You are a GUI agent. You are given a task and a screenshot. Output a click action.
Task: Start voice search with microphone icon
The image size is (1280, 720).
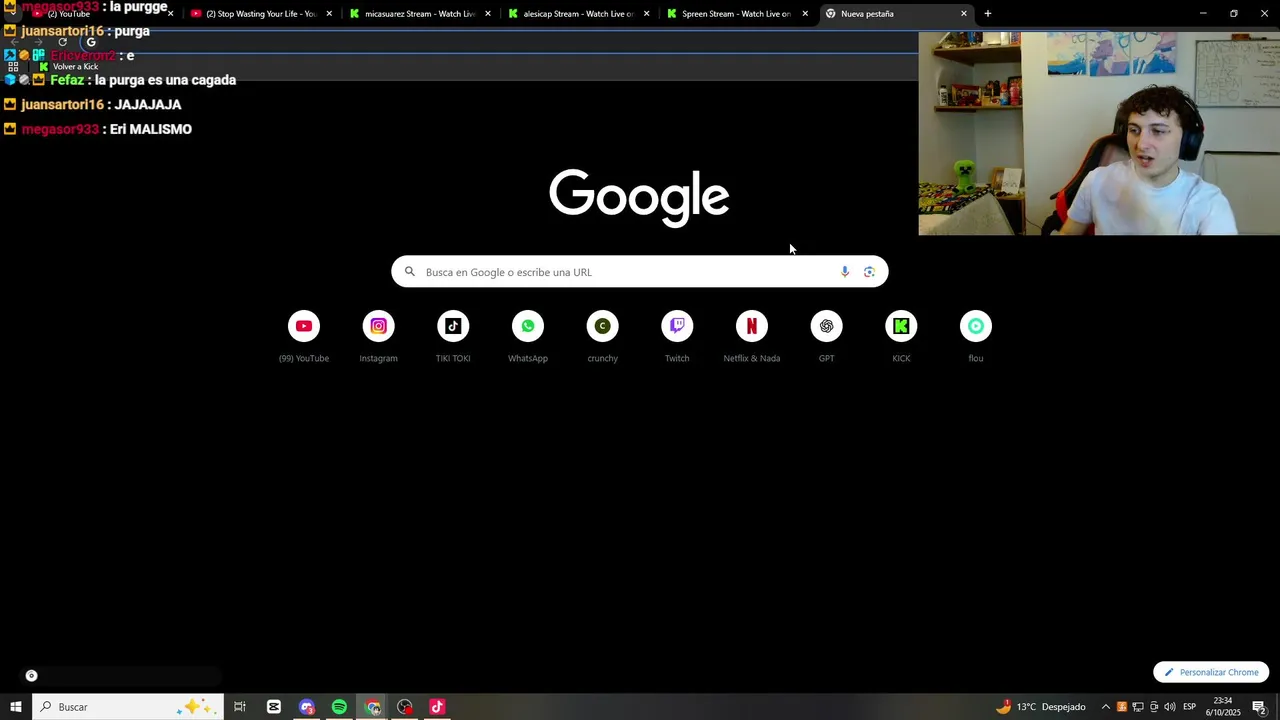845,272
